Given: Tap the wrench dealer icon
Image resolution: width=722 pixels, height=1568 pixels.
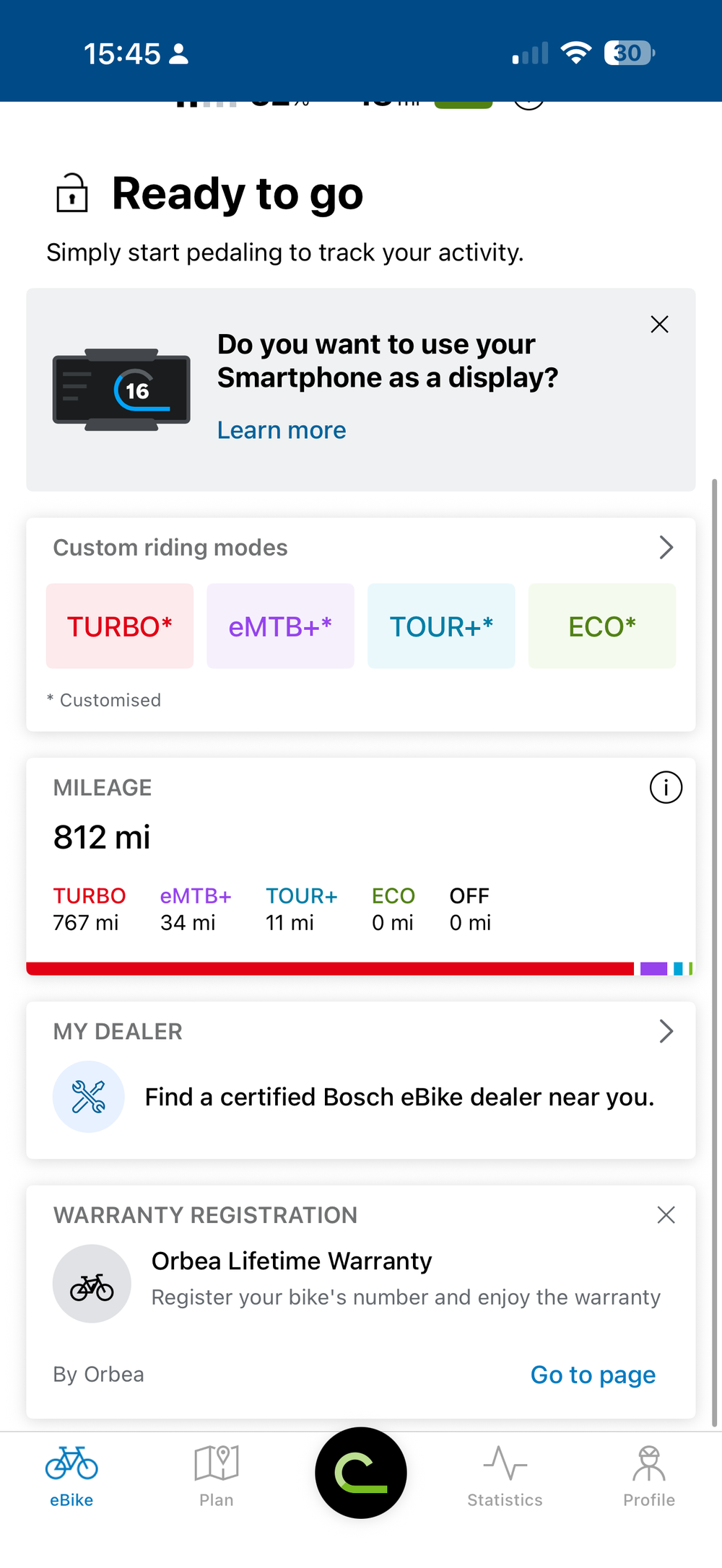Looking at the screenshot, I should tap(89, 1097).
